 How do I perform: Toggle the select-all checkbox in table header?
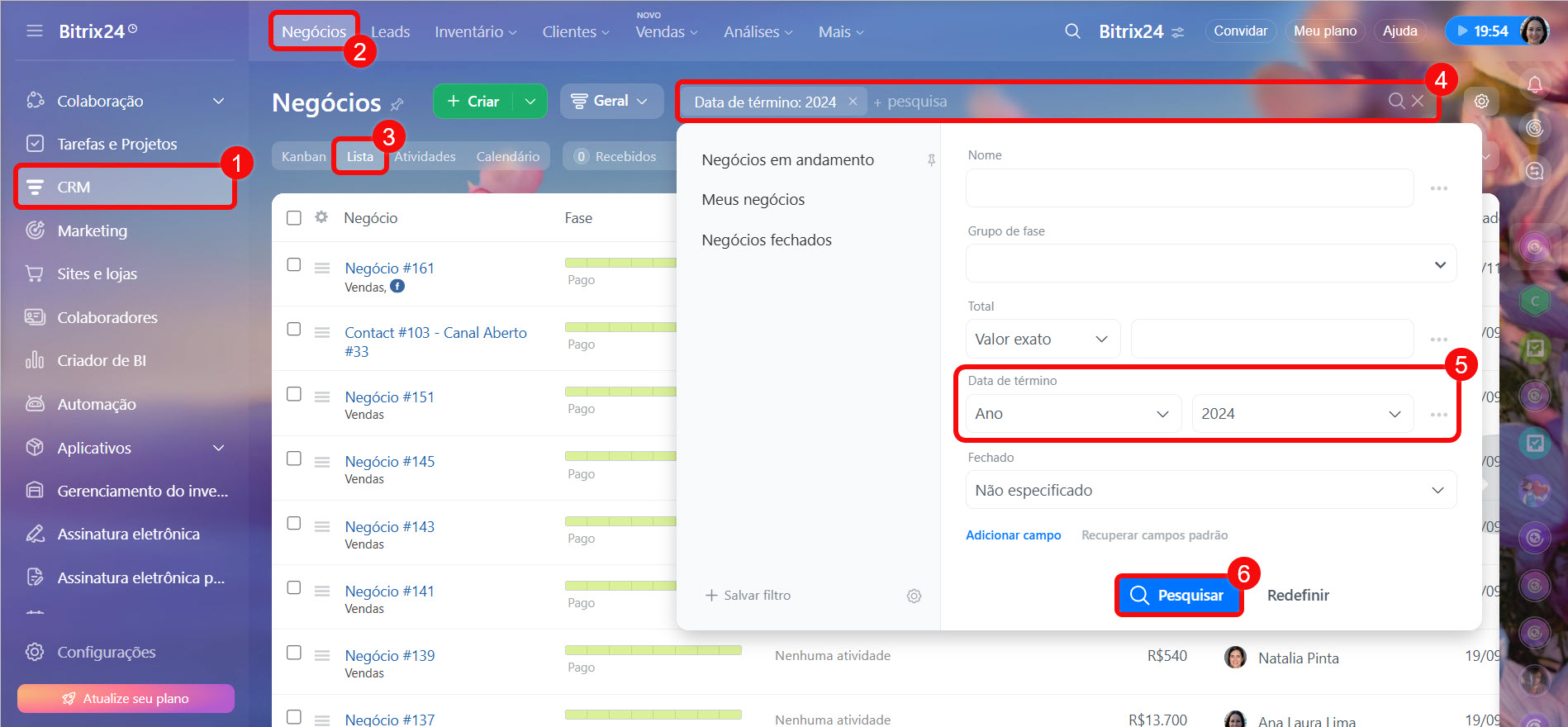(294, 218)
